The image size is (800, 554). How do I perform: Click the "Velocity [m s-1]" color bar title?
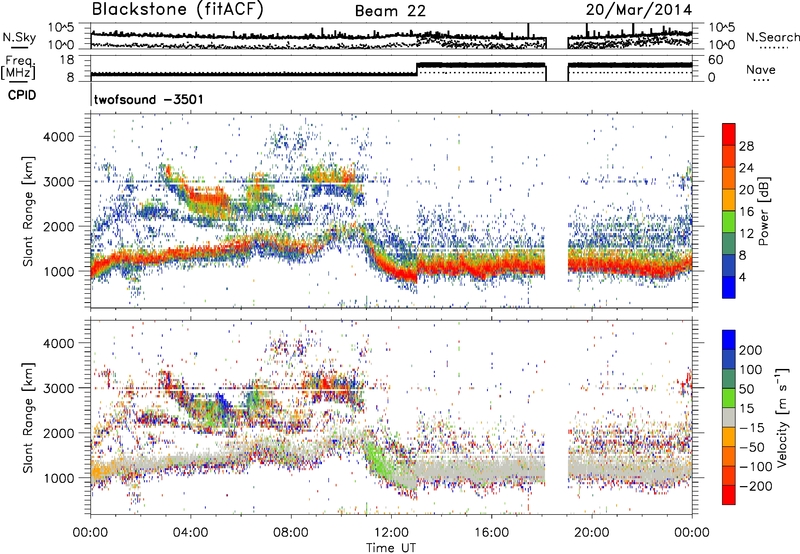782,417
